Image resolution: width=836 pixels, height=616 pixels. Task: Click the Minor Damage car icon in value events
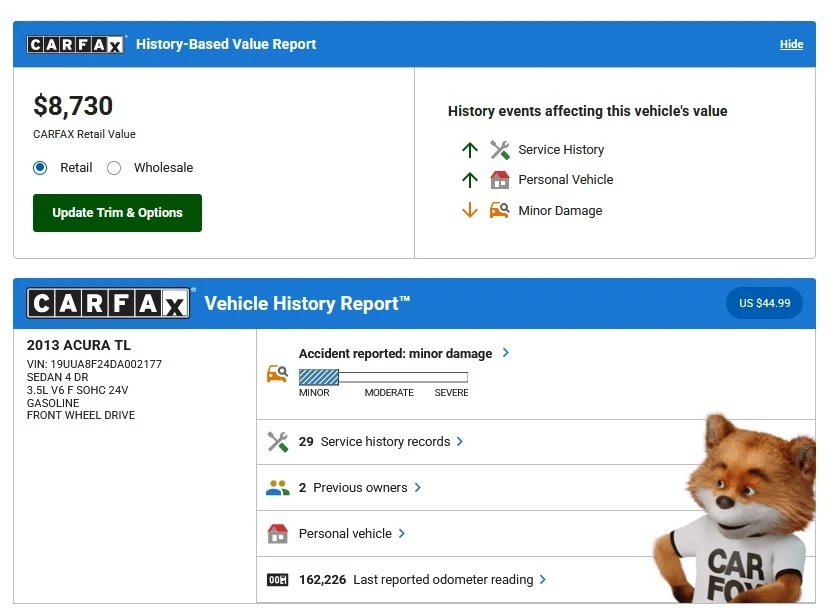(500, 210)
